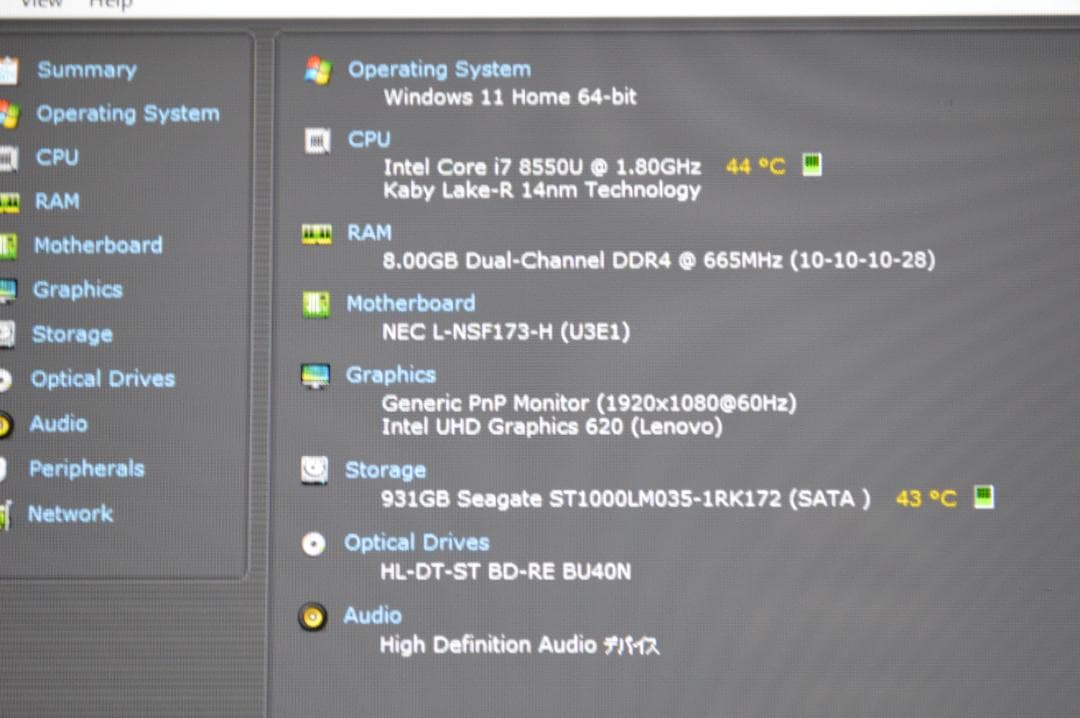Open the Help menu
The width and height of the screenshot is (1080, 718).
110,5
